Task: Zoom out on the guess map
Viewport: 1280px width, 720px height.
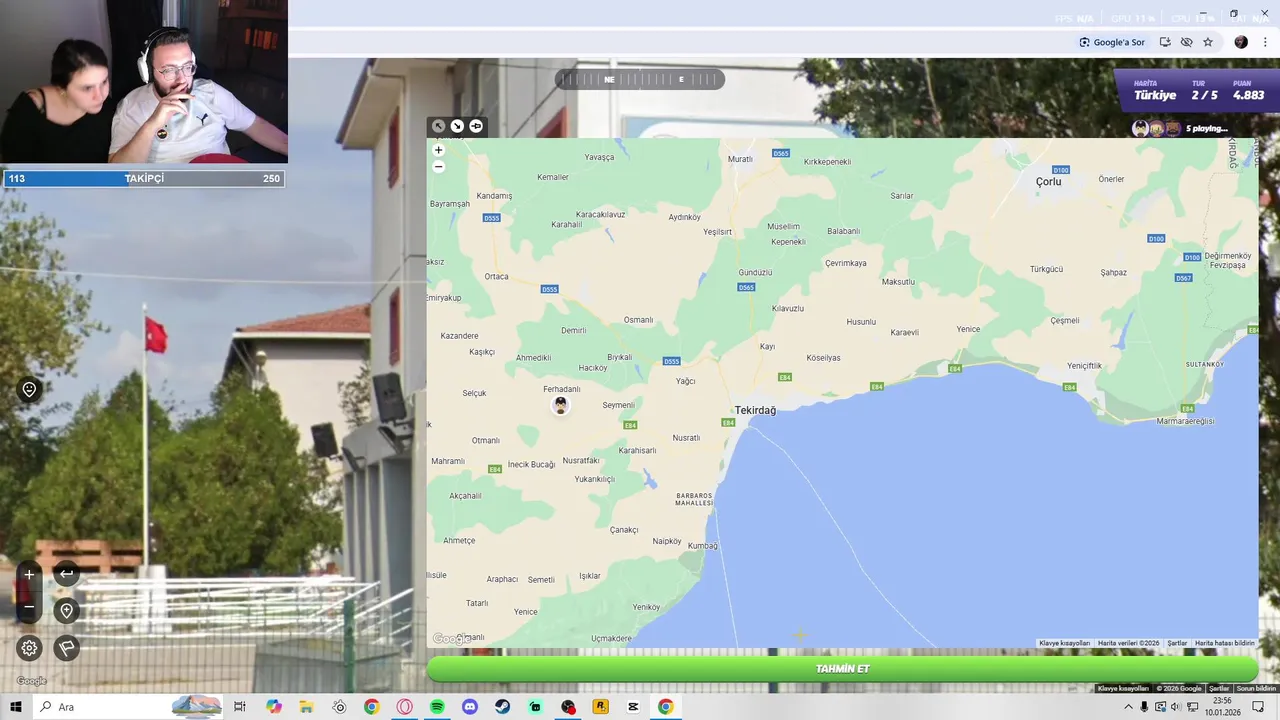Action: pyautogui.click(x=438, y=166)
